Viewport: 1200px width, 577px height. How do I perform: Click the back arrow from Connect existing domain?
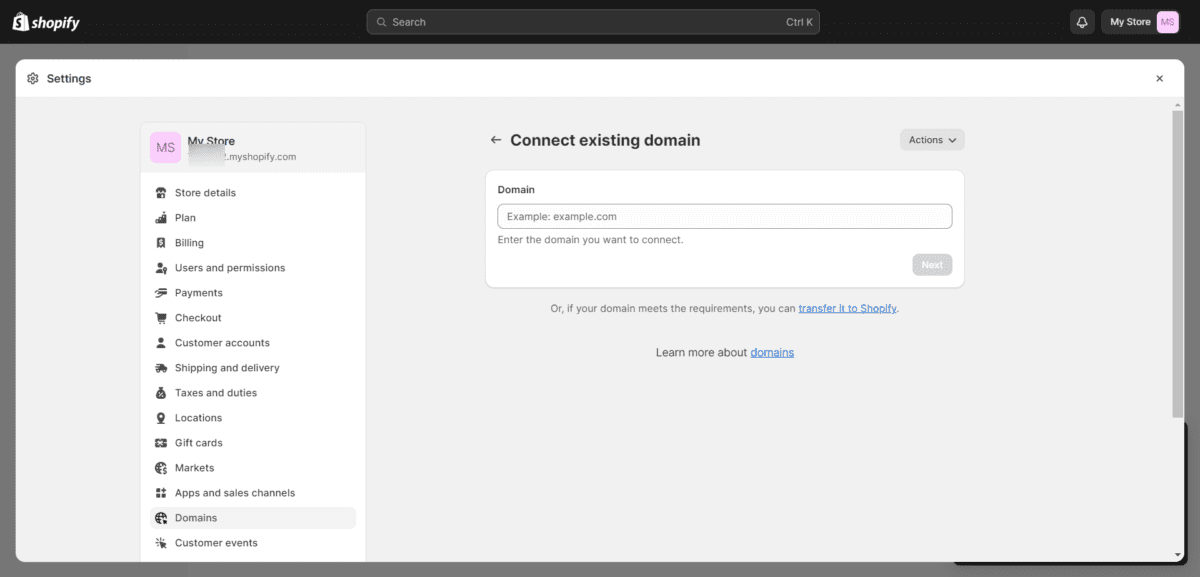pyautogui.click(x=496, y=140)
